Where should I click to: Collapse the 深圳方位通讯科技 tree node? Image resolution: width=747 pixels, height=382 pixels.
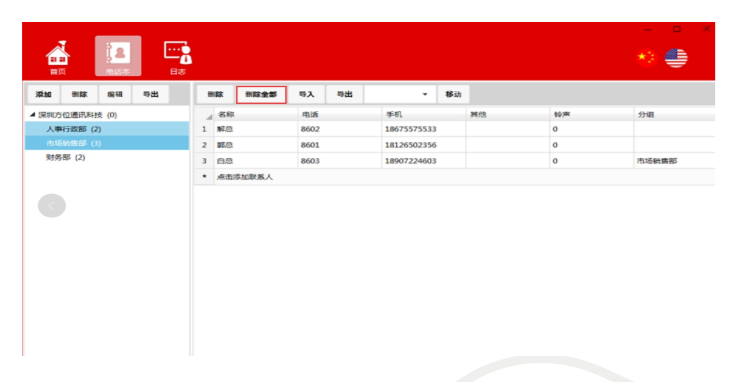[x=32, y=115]
